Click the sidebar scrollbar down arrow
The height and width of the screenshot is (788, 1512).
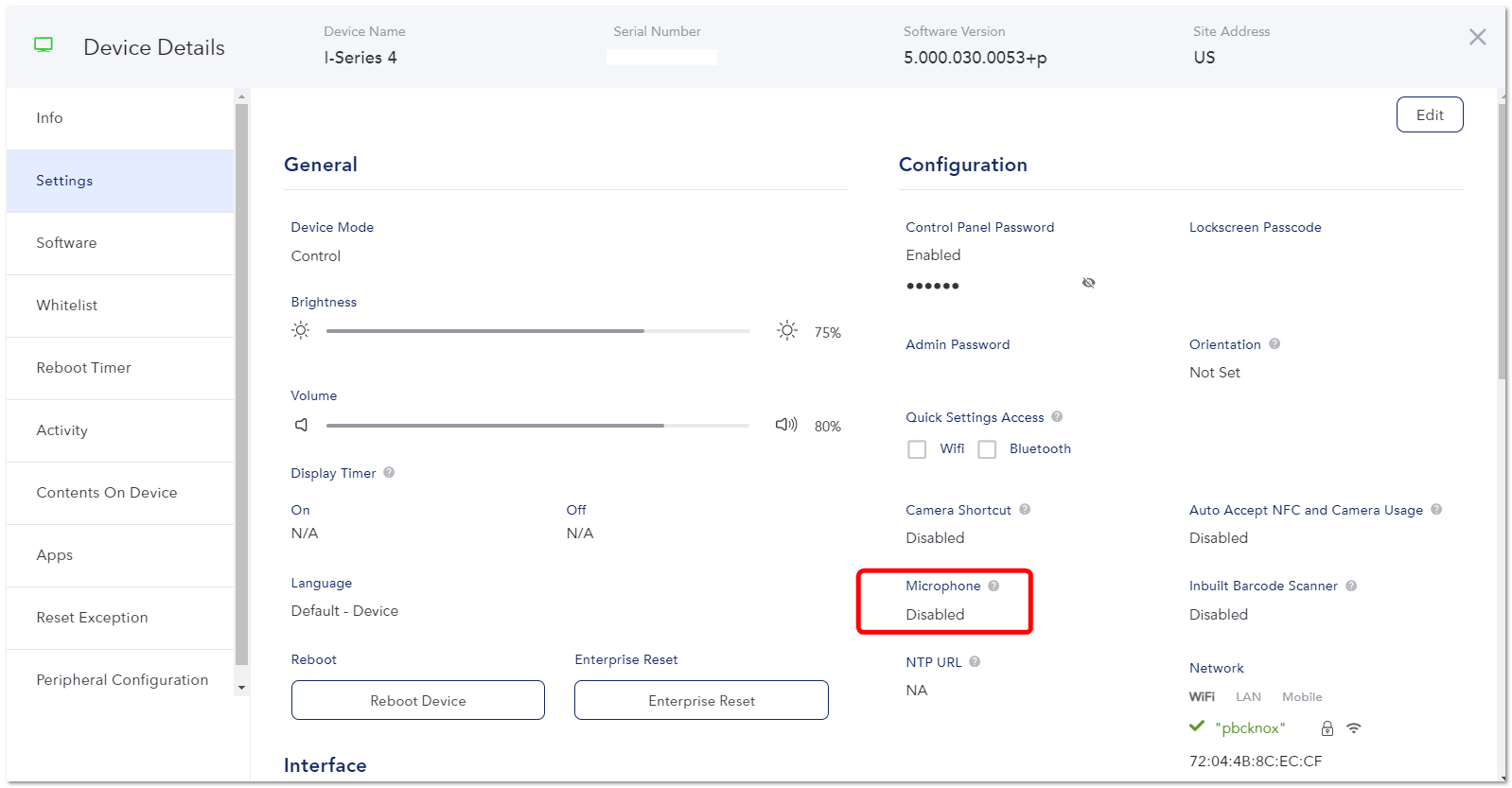click(241, 688)
